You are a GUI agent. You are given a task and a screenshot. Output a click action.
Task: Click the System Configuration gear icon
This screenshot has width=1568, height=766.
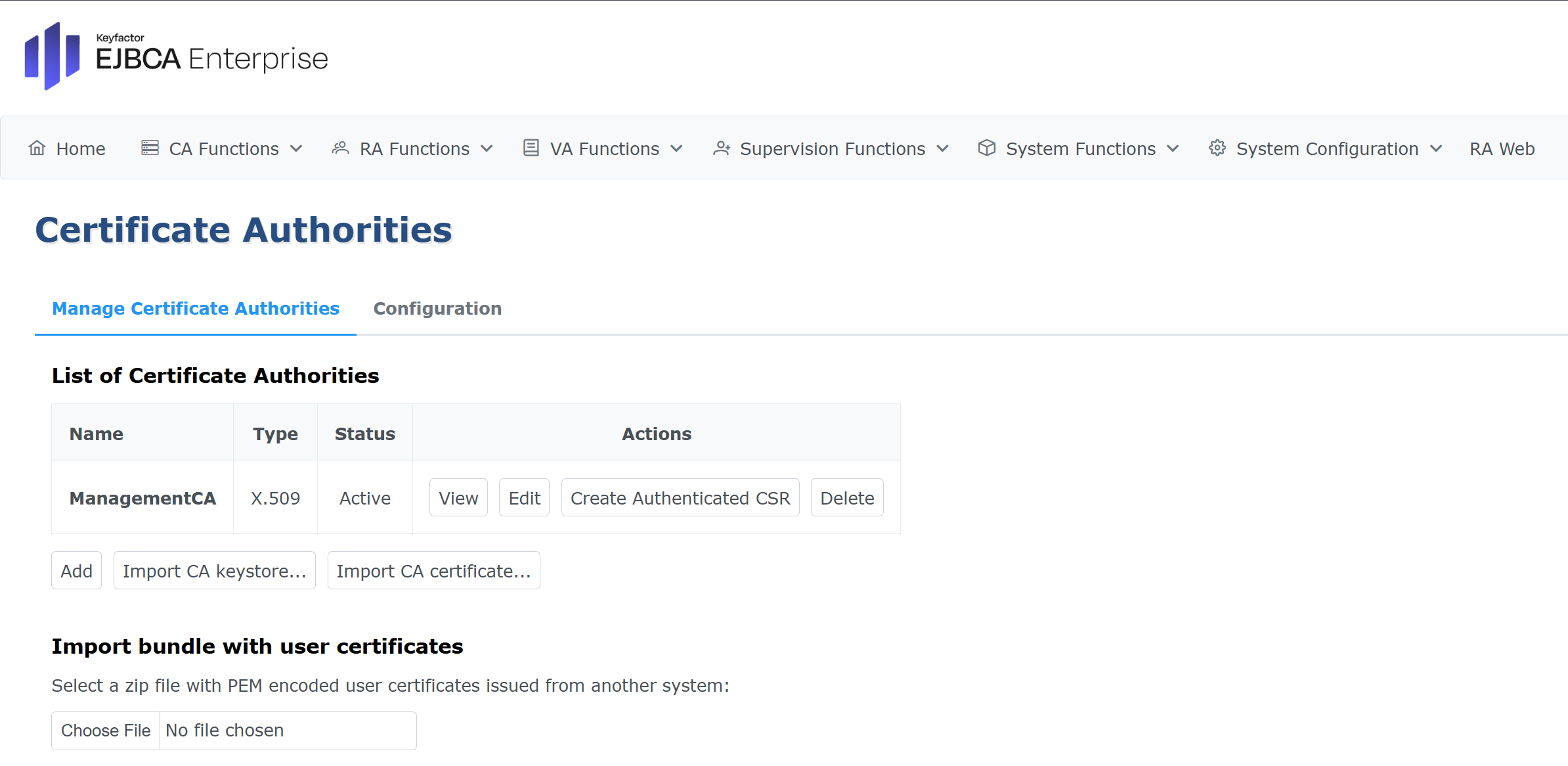pos(1217,148)
